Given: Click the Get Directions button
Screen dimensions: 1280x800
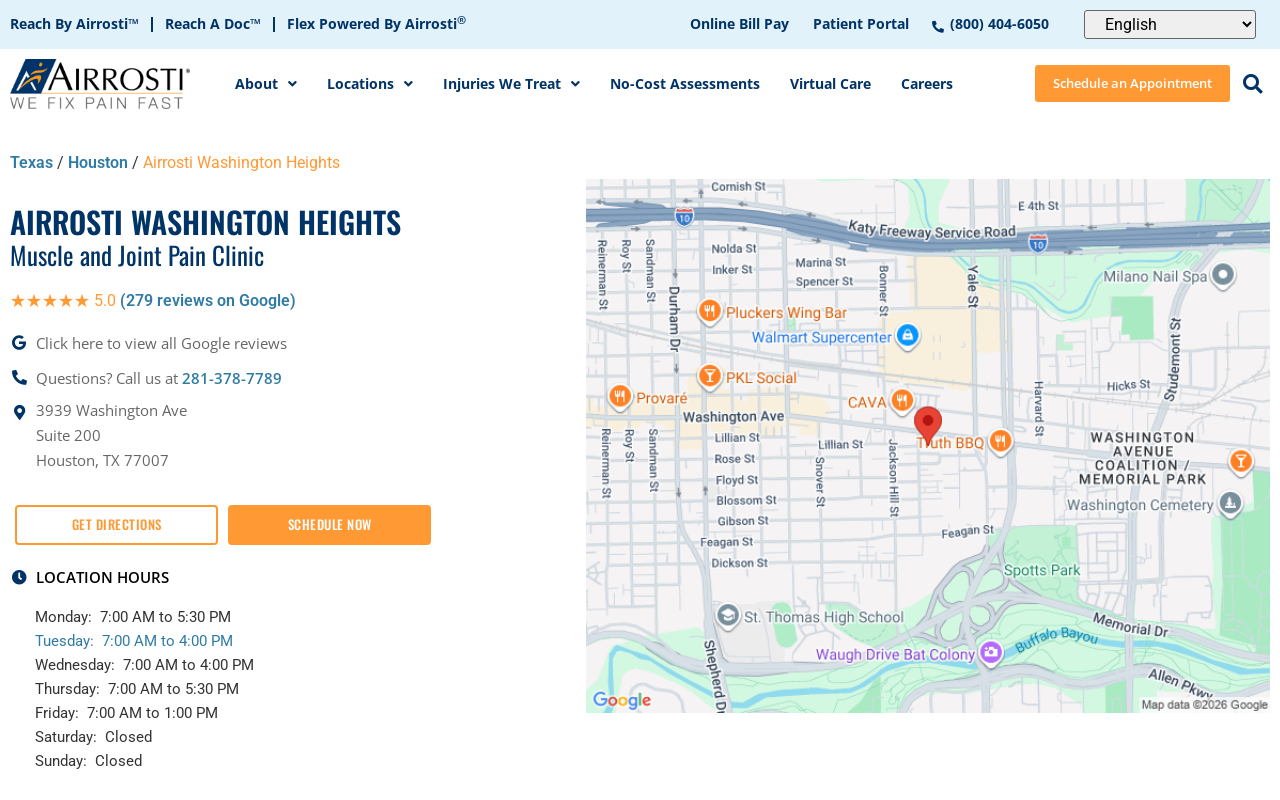Looking at the screenshot, I should 116,525.
